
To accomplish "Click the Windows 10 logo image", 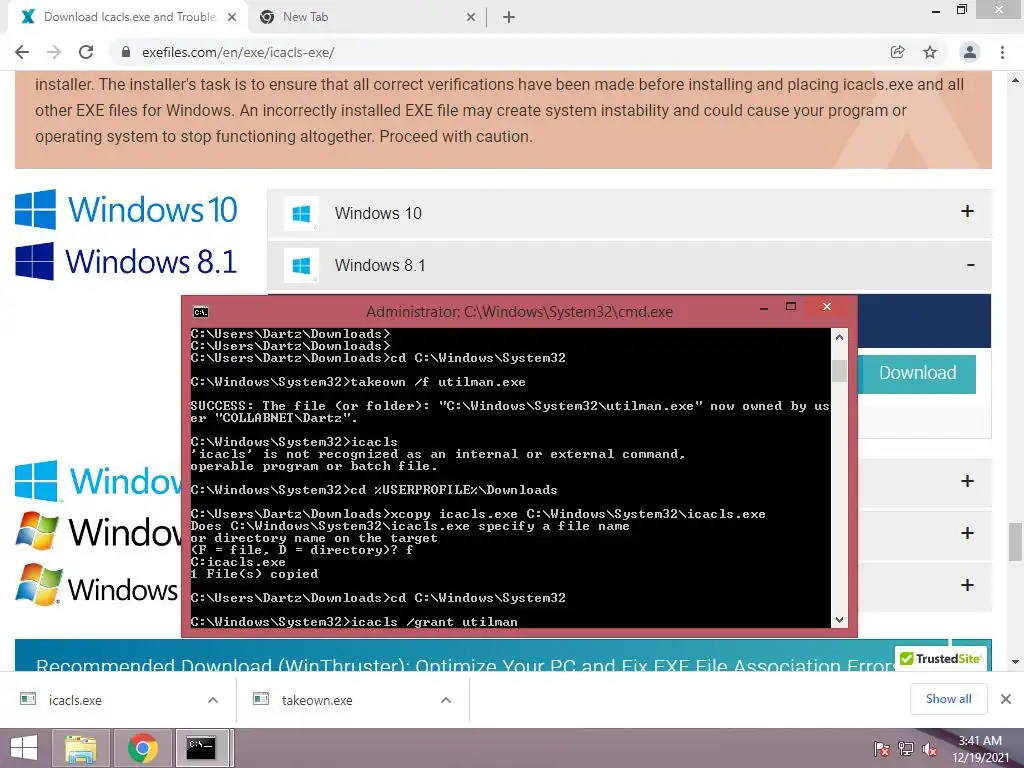I will (126, 210).
